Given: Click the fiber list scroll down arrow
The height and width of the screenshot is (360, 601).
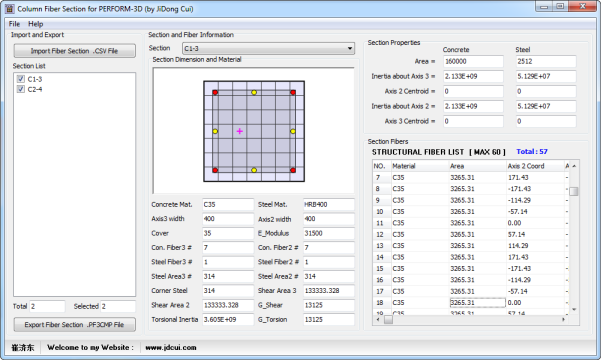Looking at the screenshot, I should pos(574,309).
